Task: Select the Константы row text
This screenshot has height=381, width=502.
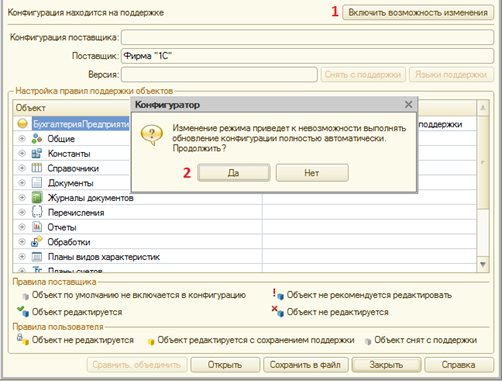Action: [69, 153]
